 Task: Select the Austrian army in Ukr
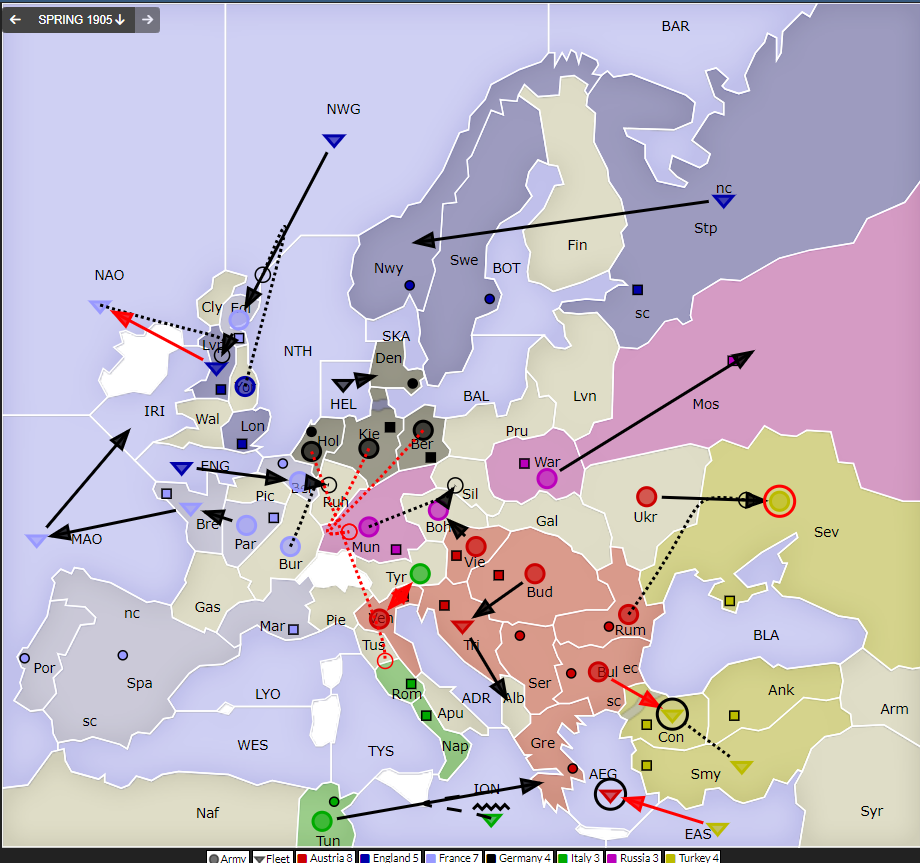coord(646,496)
